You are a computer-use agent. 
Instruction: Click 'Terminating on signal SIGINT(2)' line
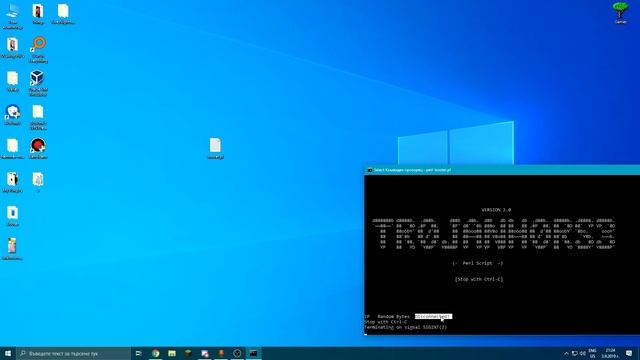pos(406,327)
